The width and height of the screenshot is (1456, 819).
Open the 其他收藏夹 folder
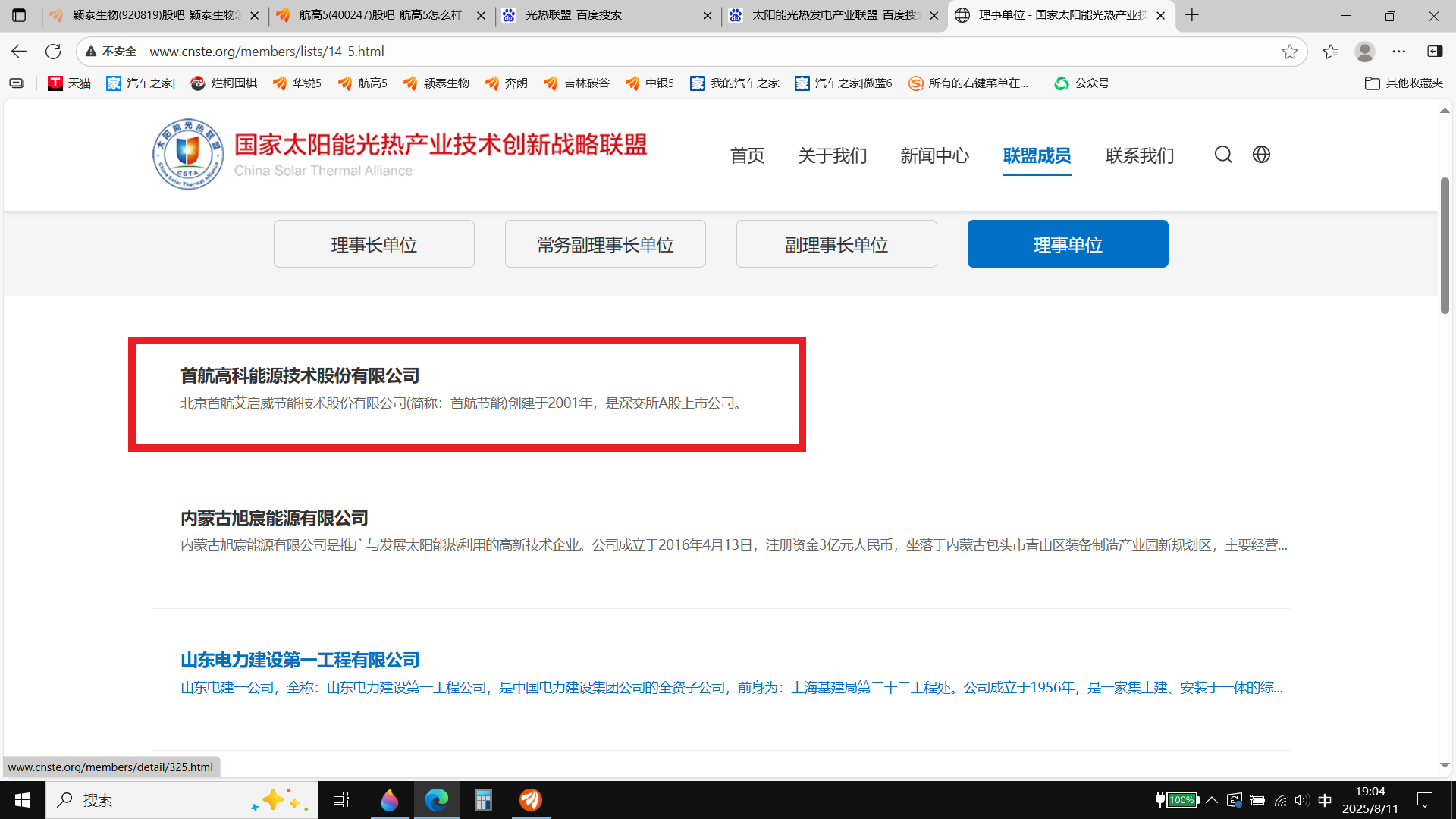coord(1404,83)
